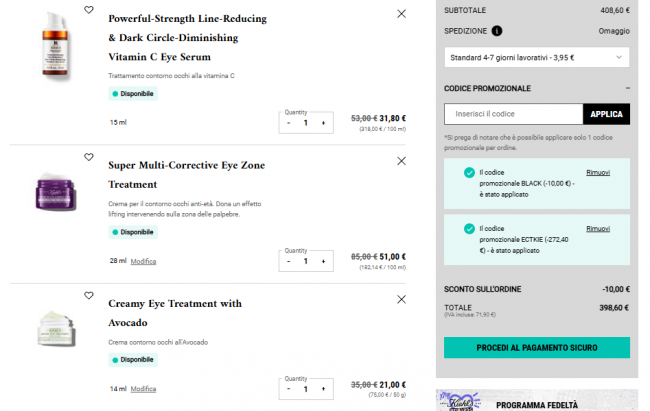Add Vitamin C Eye Serum to wishlist
This screenshot has height=411, width=650.
point(88,11)
